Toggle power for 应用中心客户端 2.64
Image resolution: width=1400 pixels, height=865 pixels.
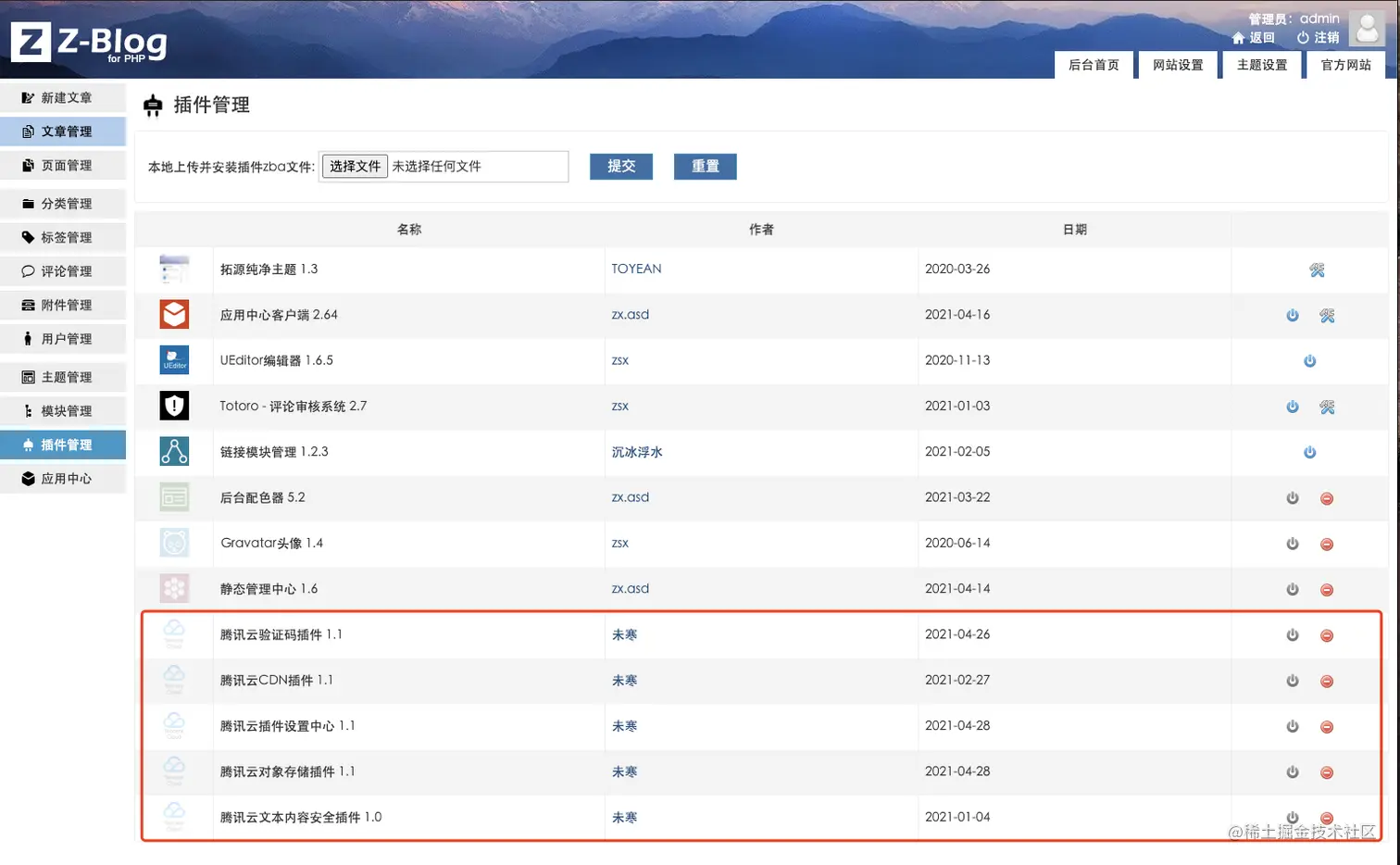pyautogui.click(x=1293, y=315)
